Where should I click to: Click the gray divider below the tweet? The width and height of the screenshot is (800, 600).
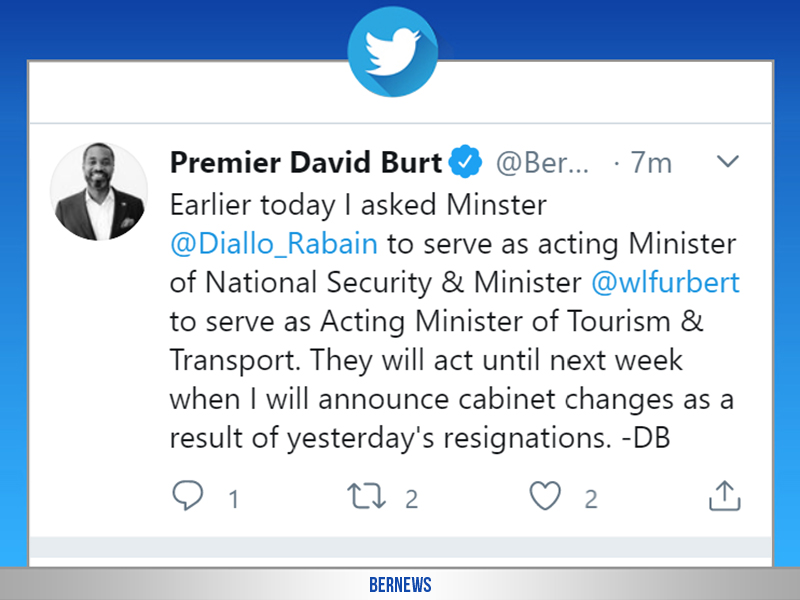coord(400,546)
